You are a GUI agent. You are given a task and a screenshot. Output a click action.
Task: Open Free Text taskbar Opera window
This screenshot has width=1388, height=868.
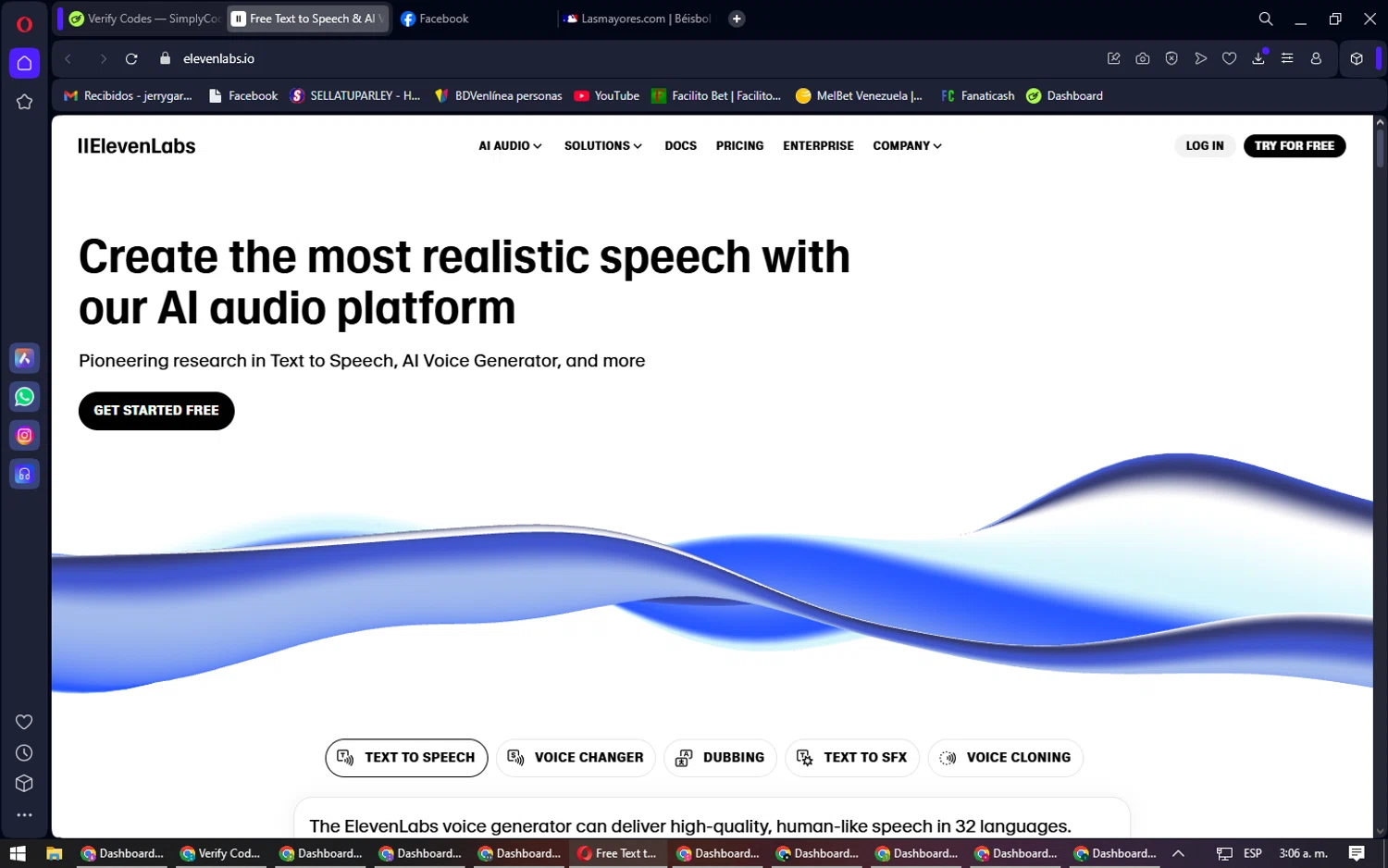[618, 853]
